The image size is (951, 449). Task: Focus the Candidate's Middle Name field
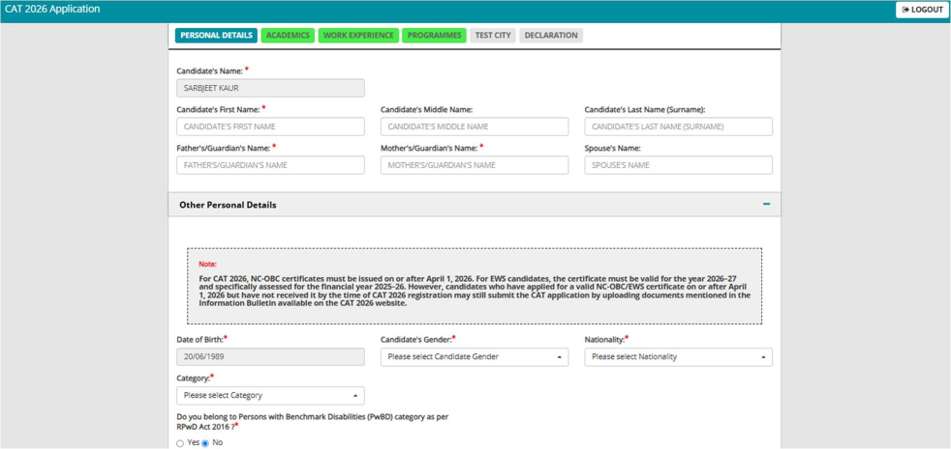(474, 127)
